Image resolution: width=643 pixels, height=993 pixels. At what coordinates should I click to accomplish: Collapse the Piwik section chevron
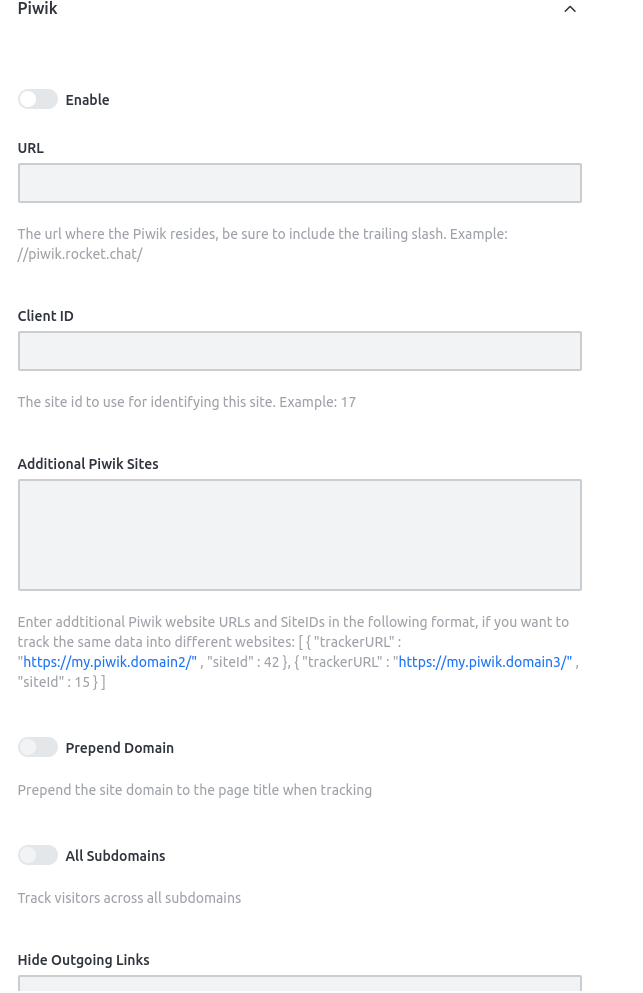tap(570, 9)
